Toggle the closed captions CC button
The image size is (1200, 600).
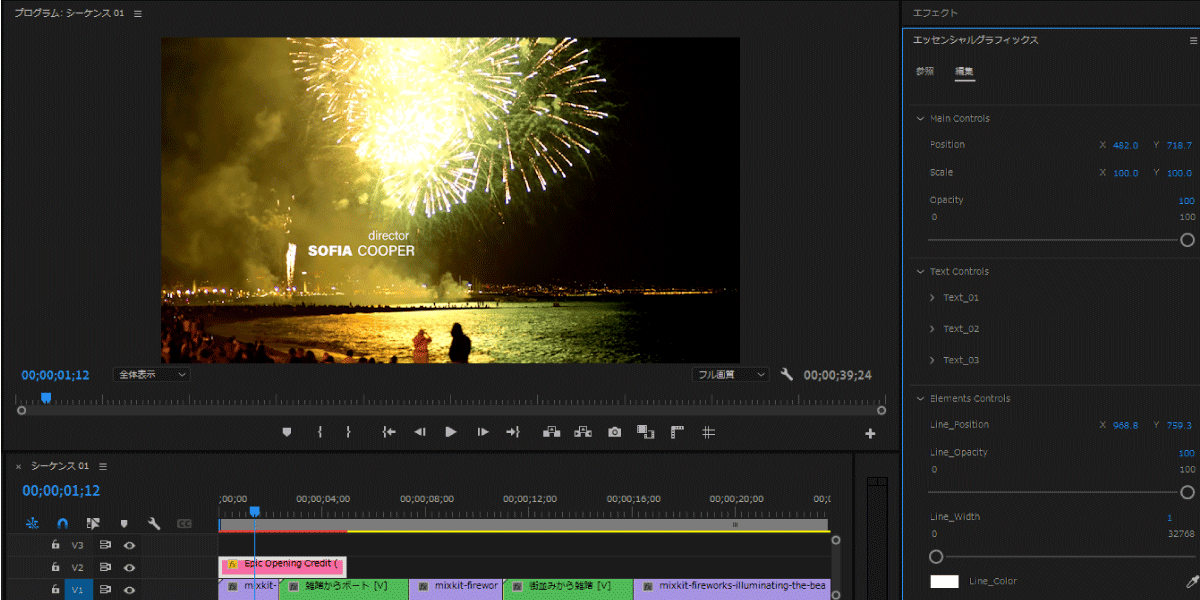(185, 523)
